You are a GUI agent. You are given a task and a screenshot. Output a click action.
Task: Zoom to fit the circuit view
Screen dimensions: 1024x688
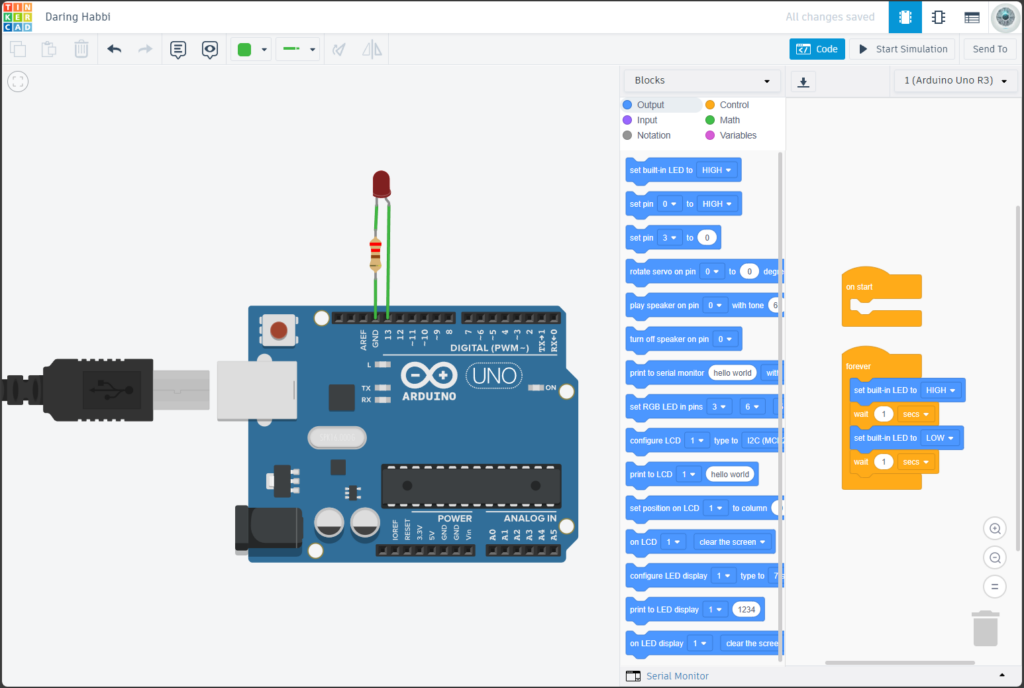point(18,82)
